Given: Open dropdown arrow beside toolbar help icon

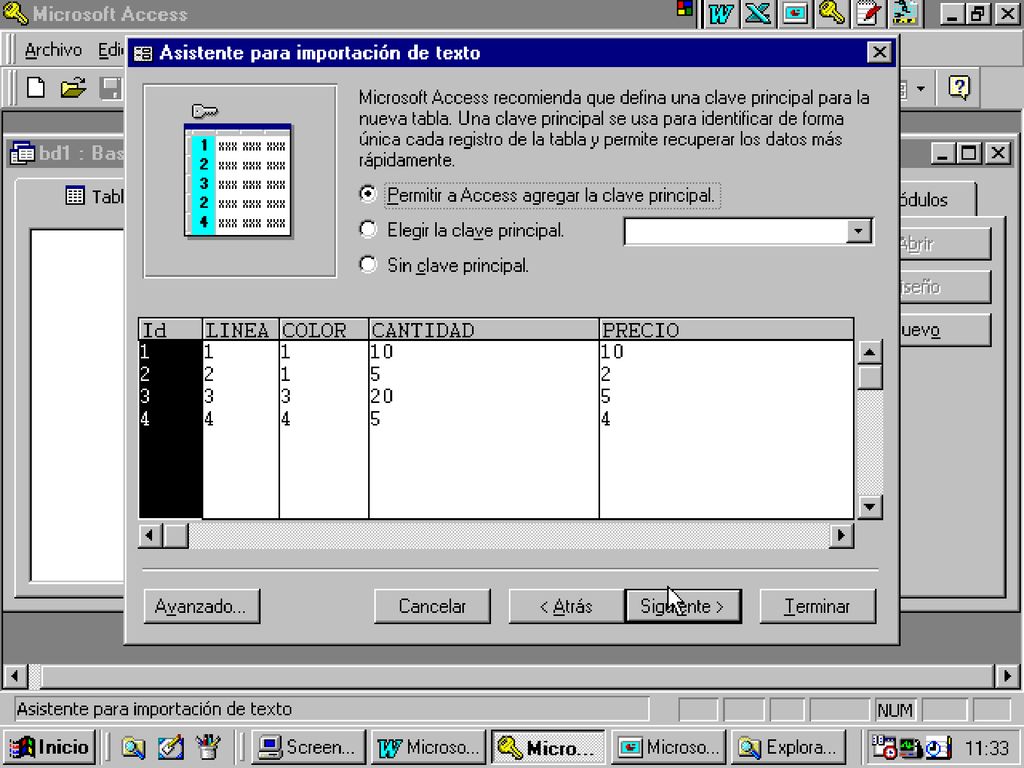Looking at the screenshot, I should (x=921, y=88).
